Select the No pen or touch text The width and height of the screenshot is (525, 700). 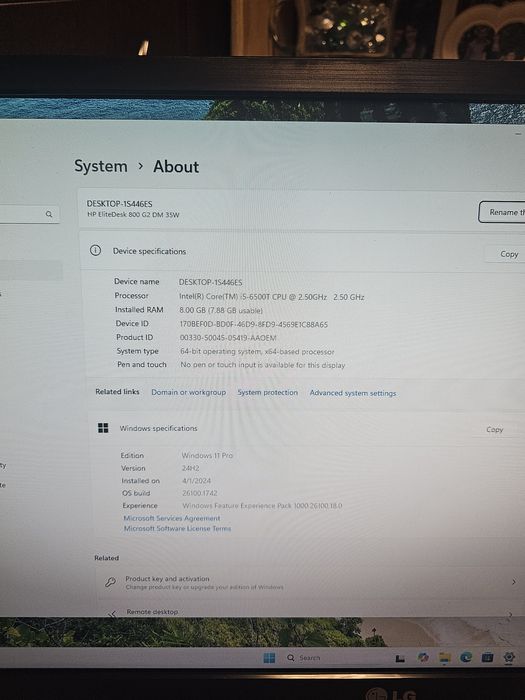pos(262,365)
